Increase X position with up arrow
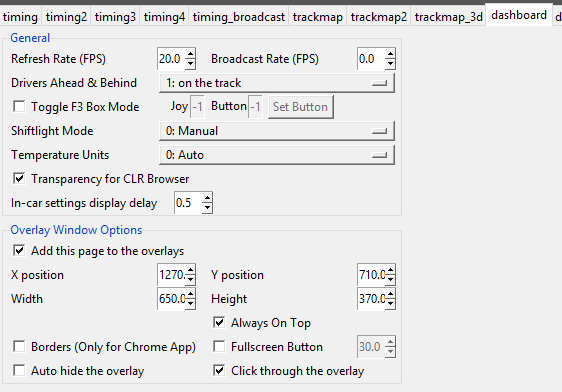 point(191,270)
